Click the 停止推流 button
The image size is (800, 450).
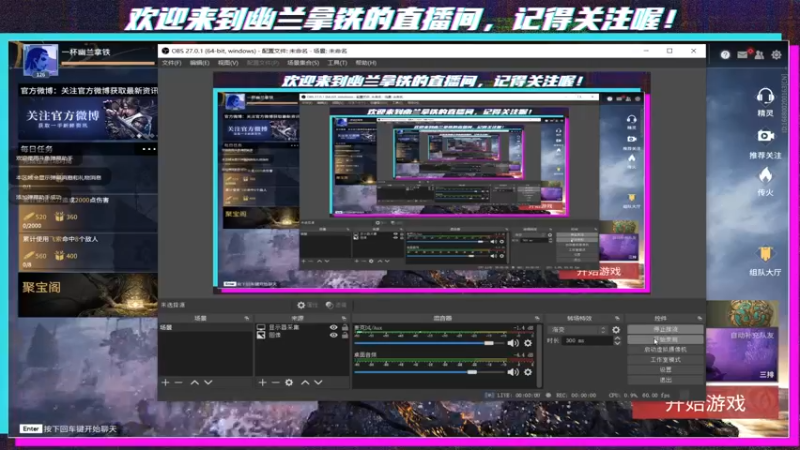point(665,330)
